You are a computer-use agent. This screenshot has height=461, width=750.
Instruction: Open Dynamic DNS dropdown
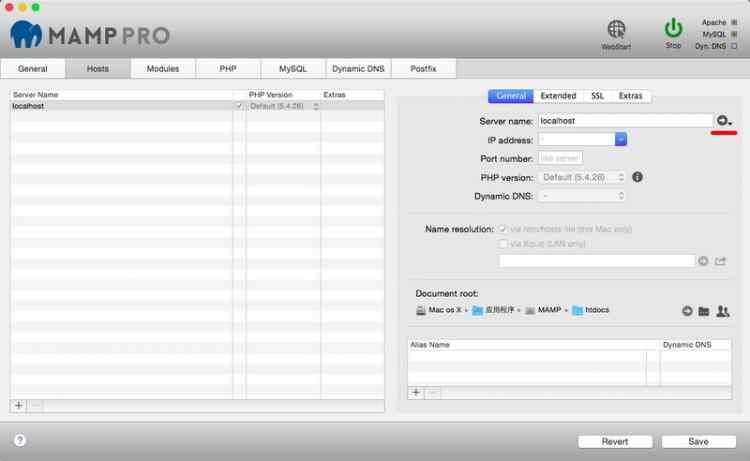point(582,196)
